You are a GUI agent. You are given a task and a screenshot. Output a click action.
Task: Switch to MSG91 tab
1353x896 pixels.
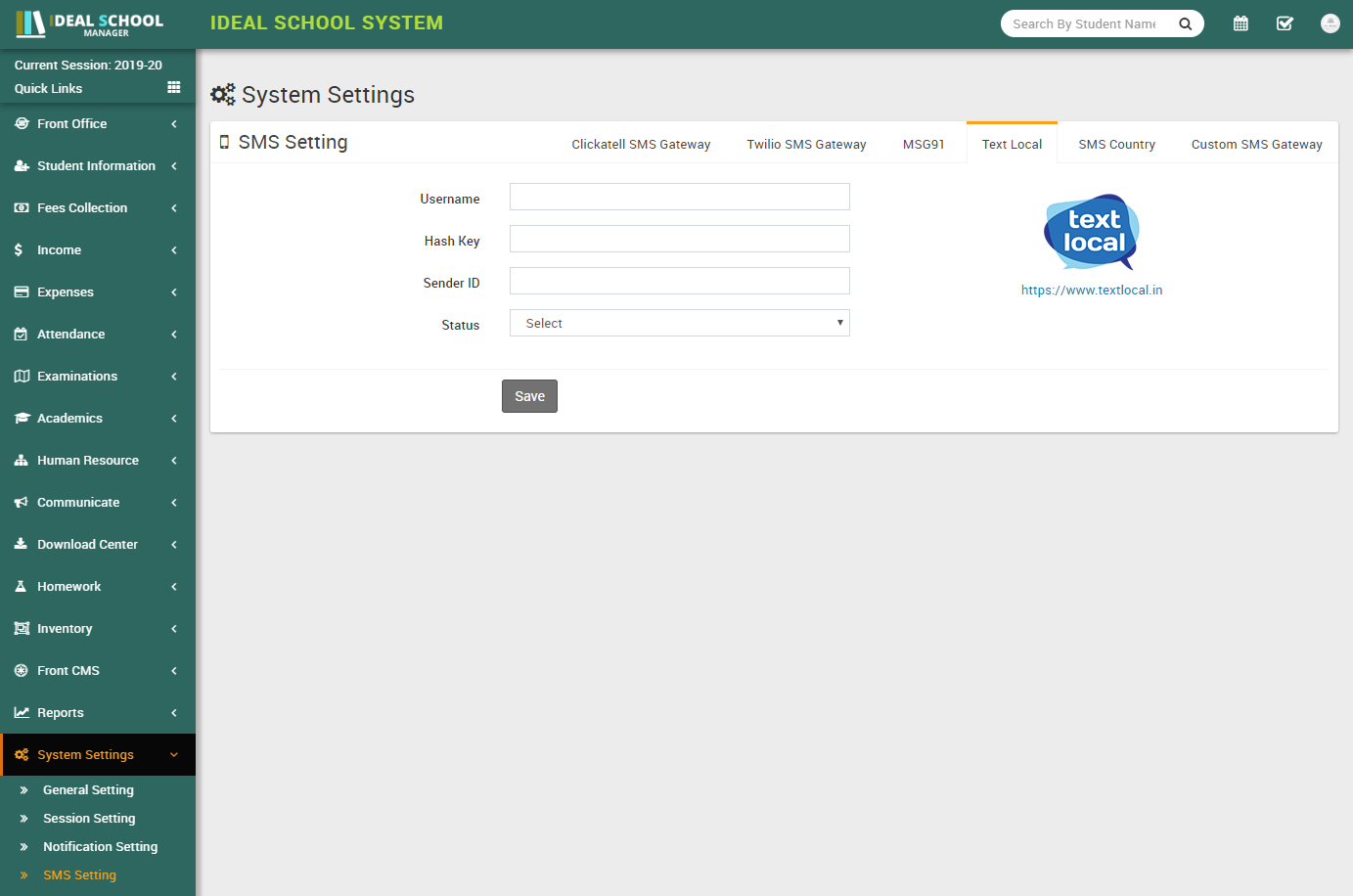pos(924,144)
